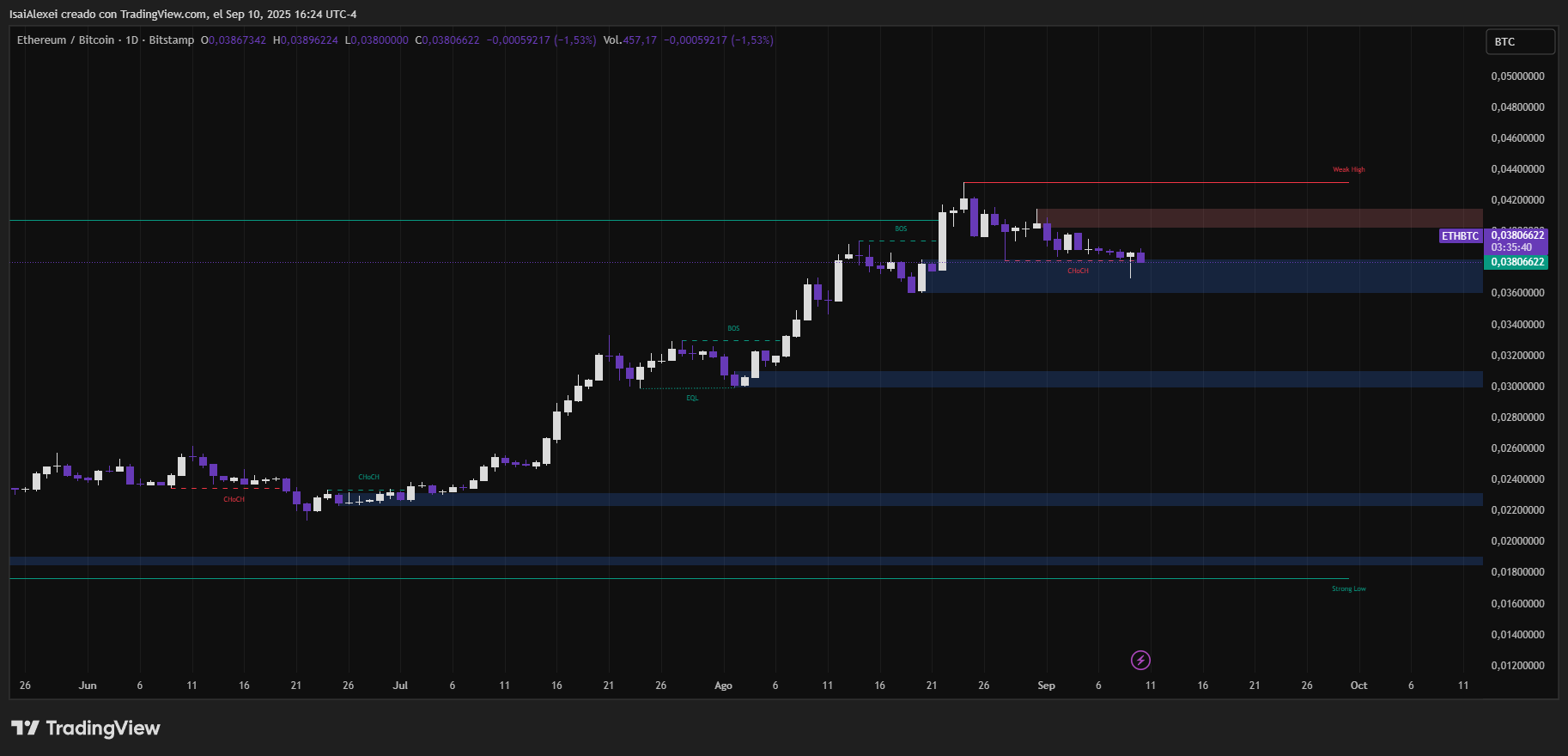The width and height of the screenshot is (1568, 756).
Task: Click the 0,02600000 price axis label
Action: click(1517, 448)
